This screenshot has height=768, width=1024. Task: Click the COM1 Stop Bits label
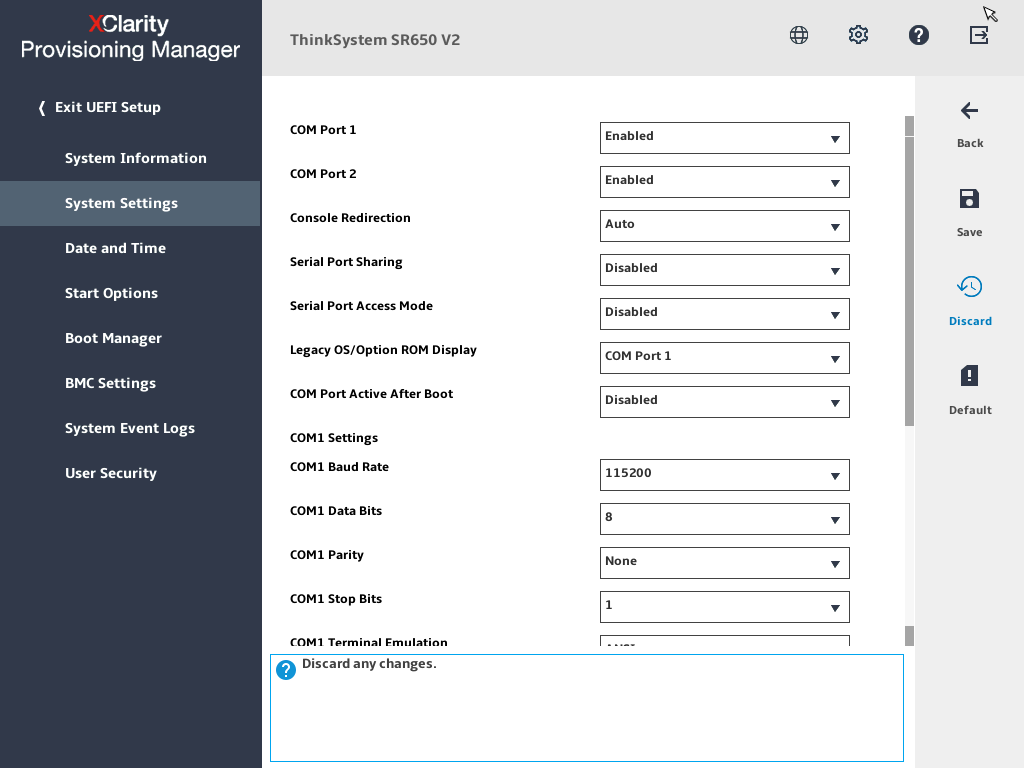point(336,599)
